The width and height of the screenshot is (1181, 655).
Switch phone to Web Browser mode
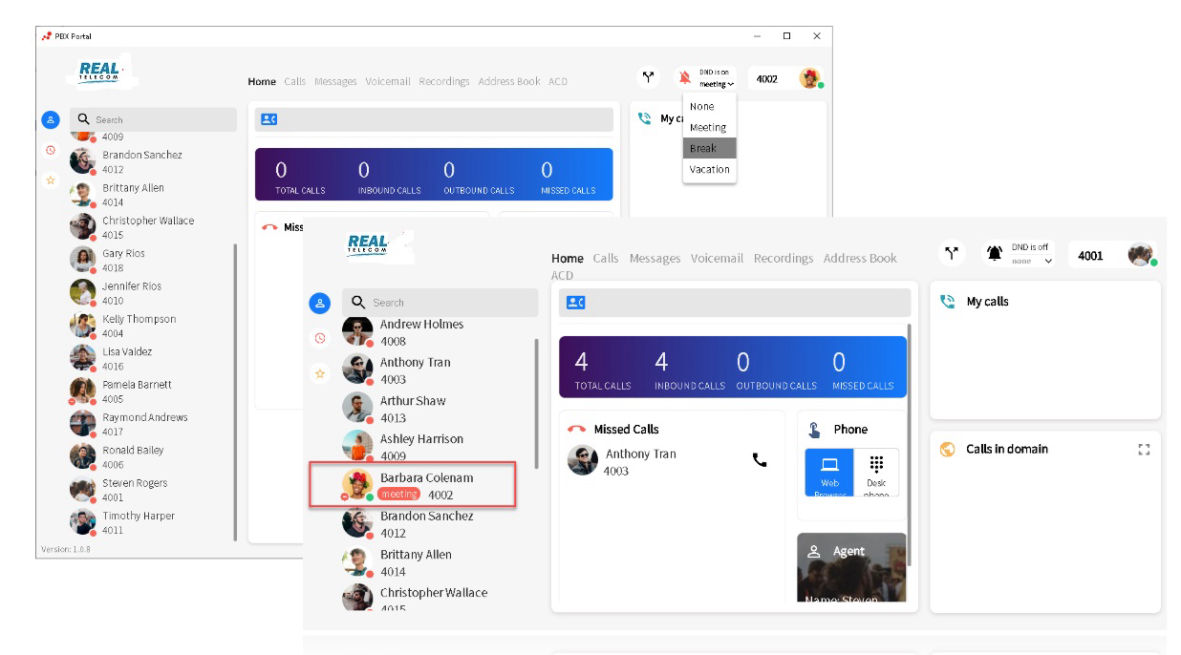pos(829,472)
